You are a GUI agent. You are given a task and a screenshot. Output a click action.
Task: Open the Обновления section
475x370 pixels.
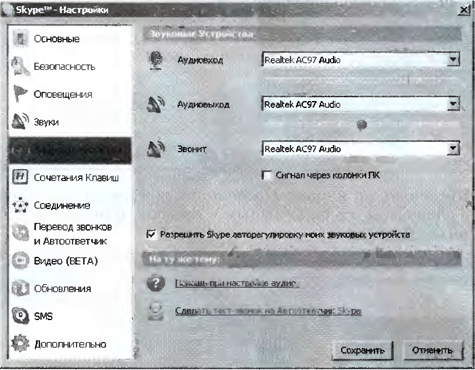[70, 288]
